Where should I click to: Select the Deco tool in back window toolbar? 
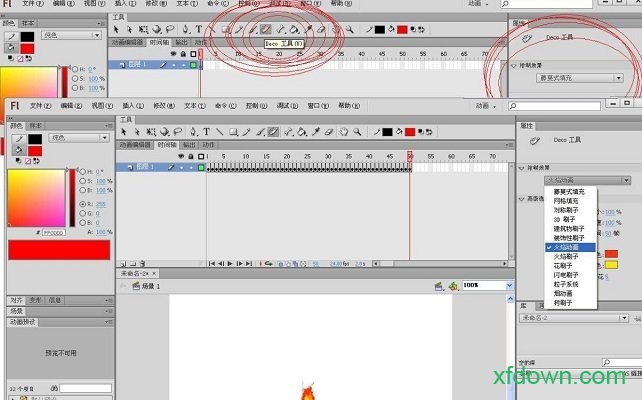pos(266,29)
